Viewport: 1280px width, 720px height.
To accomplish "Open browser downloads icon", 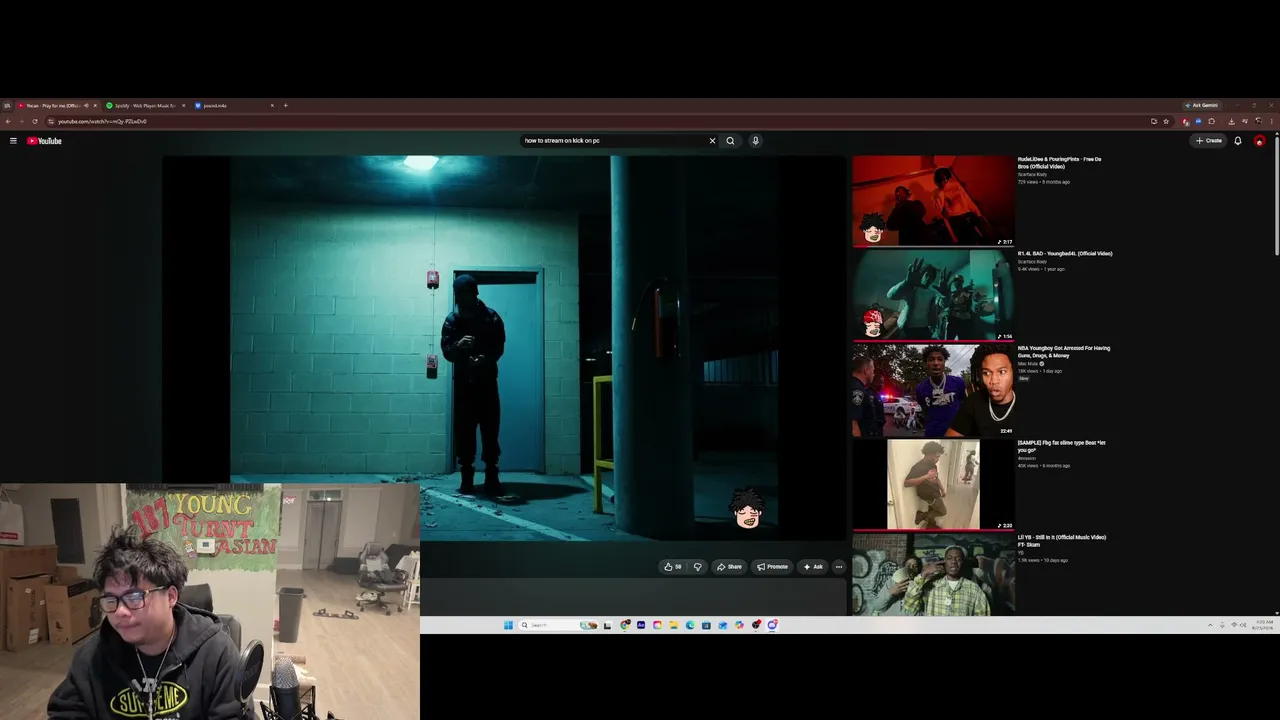I will [x=1231, y=121].
